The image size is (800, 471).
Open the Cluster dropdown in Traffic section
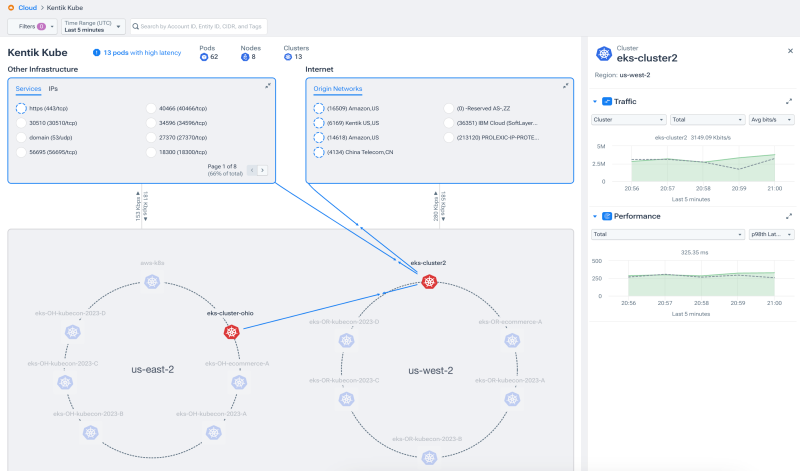click(629, 119)
